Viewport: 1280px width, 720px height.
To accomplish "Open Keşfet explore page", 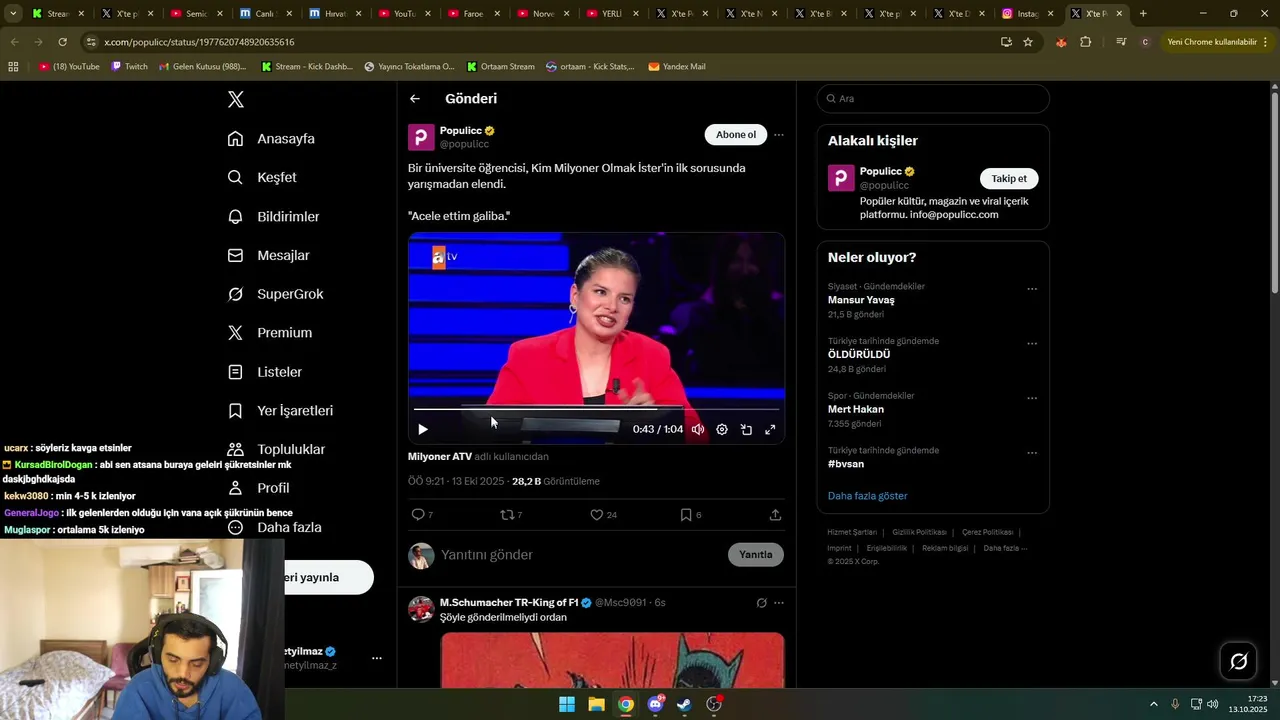I will 262,177.
